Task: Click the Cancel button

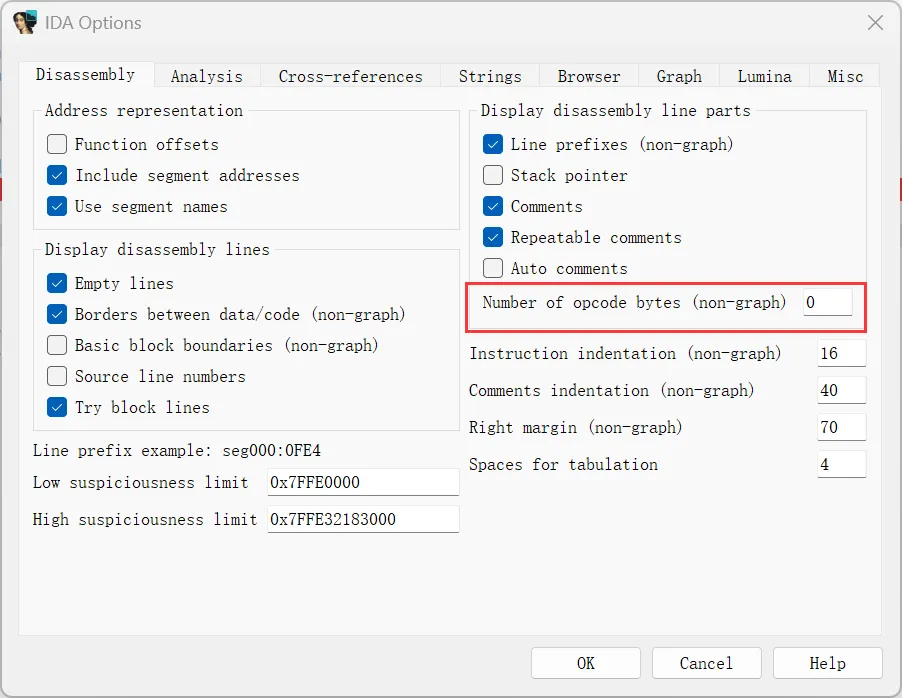Action: click(x=706, y=663)
